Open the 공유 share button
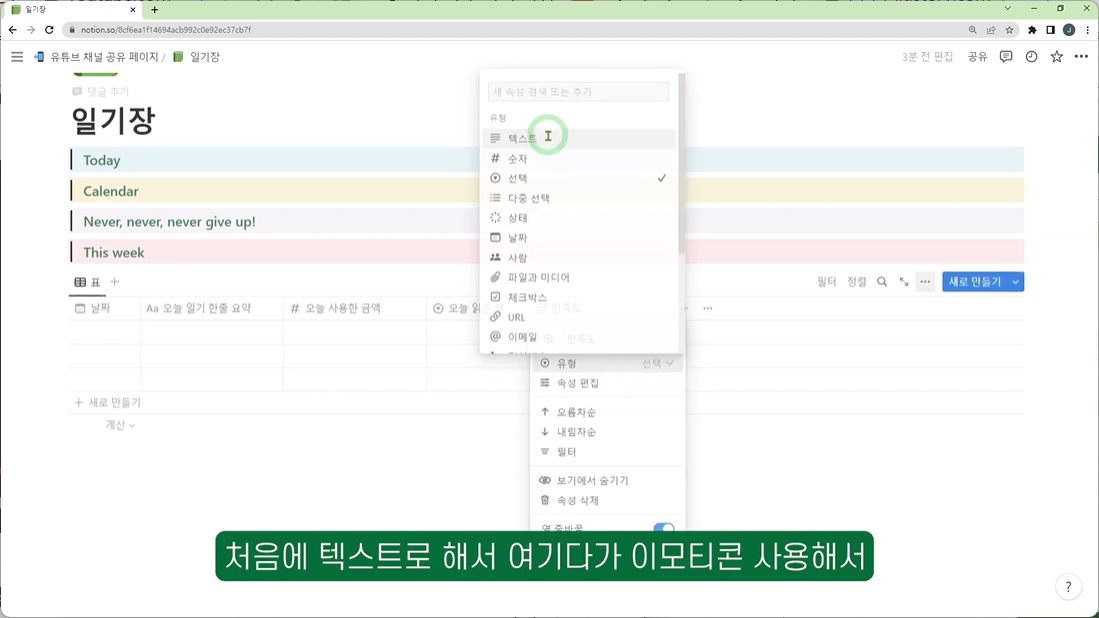This screenshot has width=1099, height=618. click(x=977, y=57)
